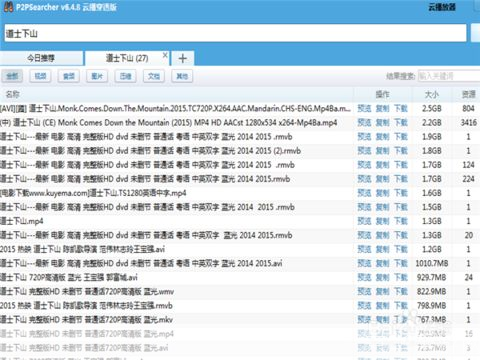Click the 1010.7MB size cell
Viewport: 480px width, 360px height.
click(432, 263)
